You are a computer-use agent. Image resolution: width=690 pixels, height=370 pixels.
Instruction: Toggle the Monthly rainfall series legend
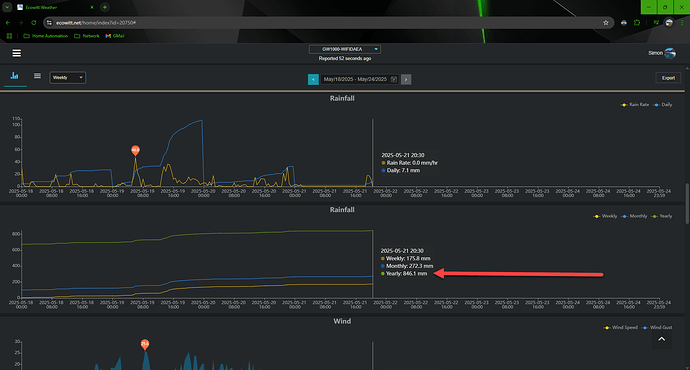[x=634, y=216]
